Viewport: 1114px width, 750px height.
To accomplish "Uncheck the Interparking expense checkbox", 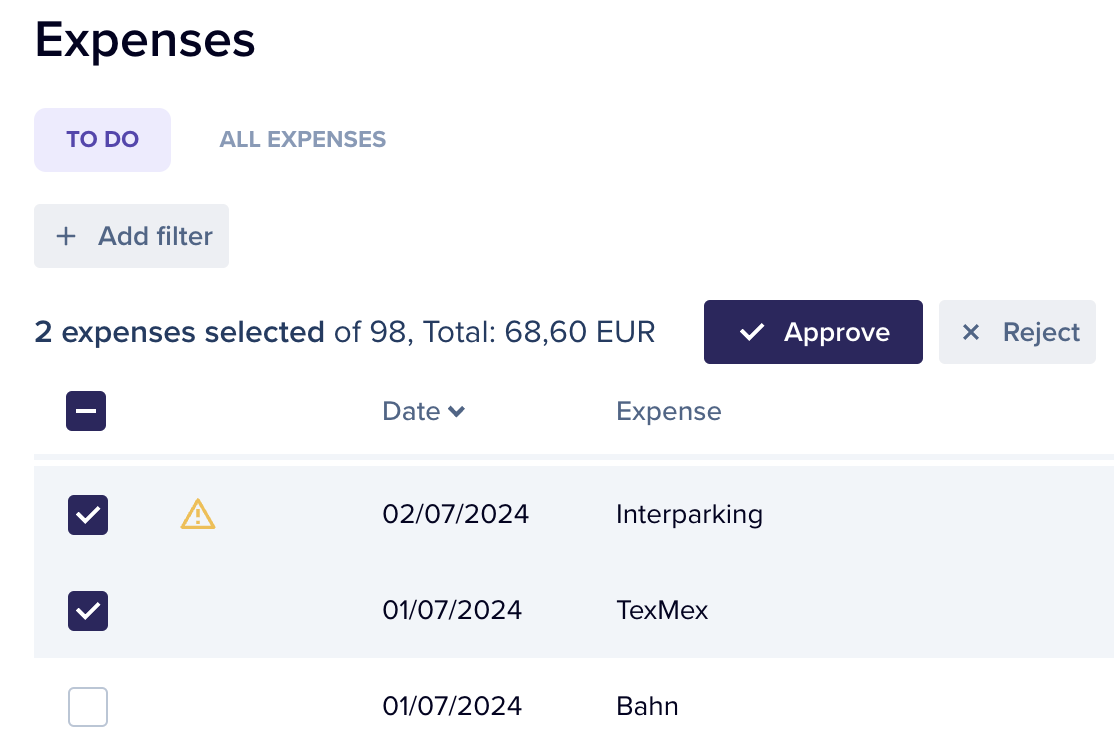I will 87,515.
